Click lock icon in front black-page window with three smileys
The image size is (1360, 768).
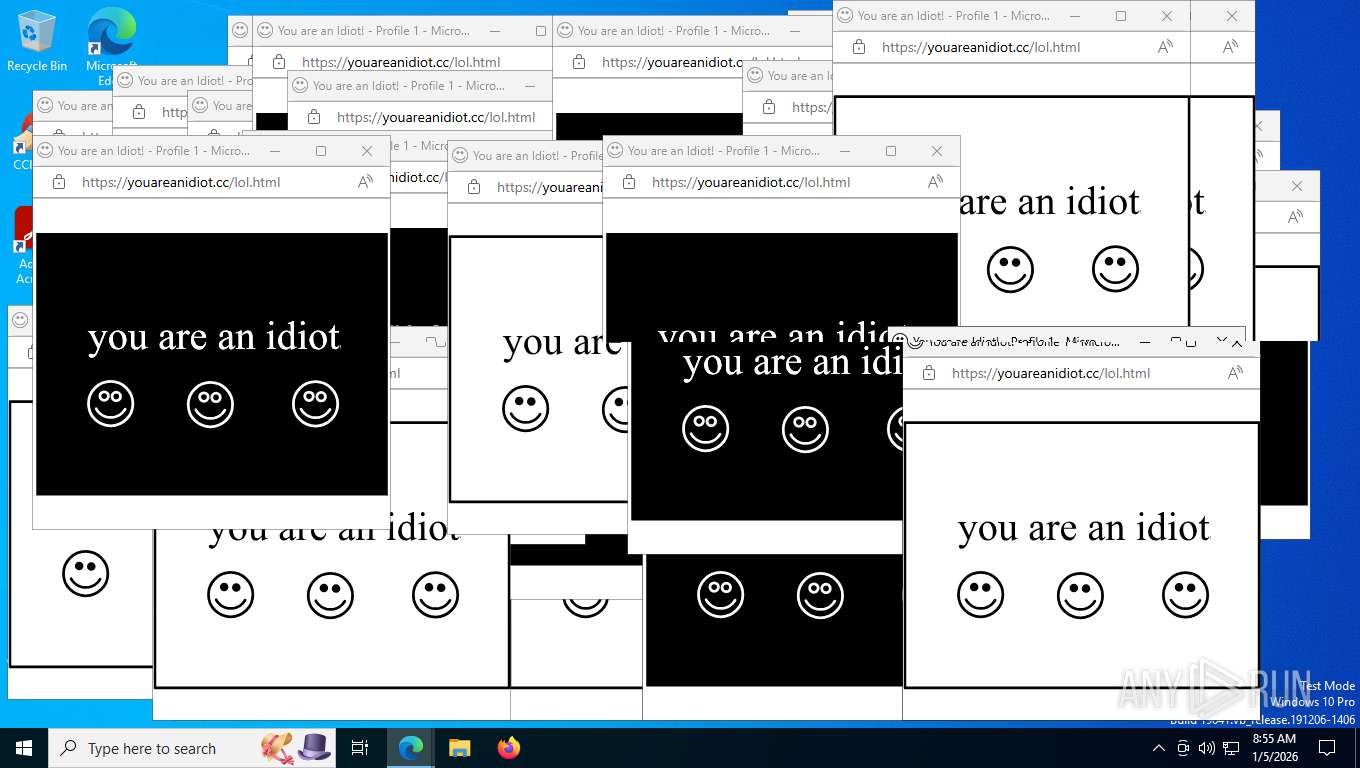pos(59,182)
